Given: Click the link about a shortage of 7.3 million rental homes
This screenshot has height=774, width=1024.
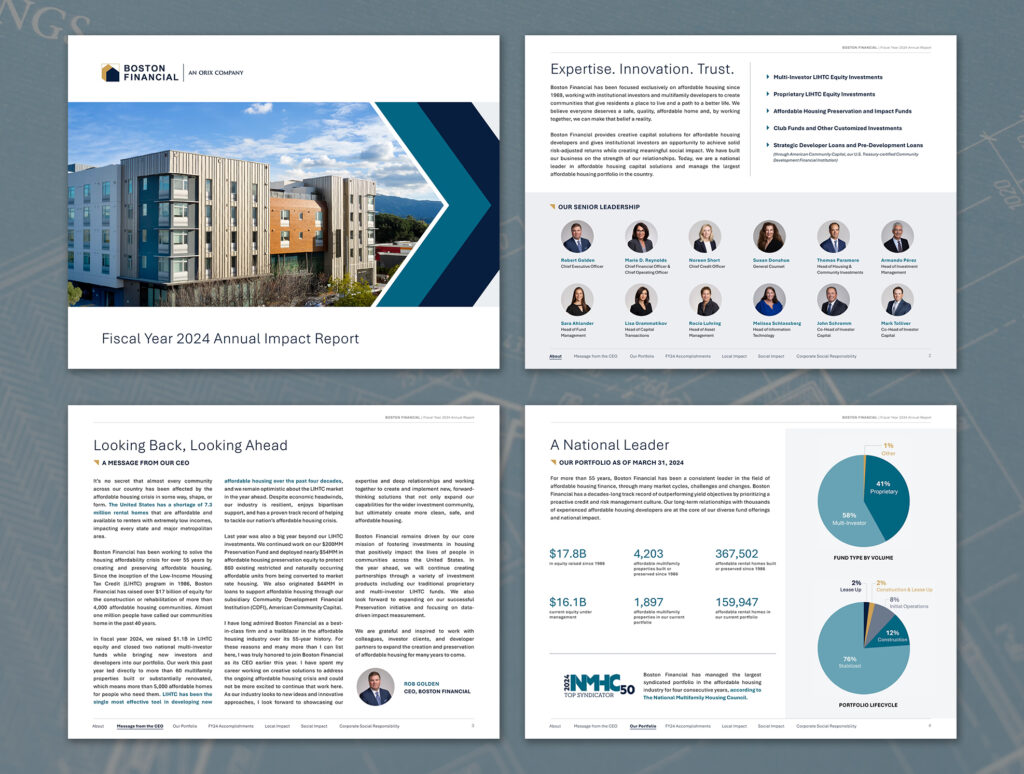Looking at the screenshot, I should 153,508.
